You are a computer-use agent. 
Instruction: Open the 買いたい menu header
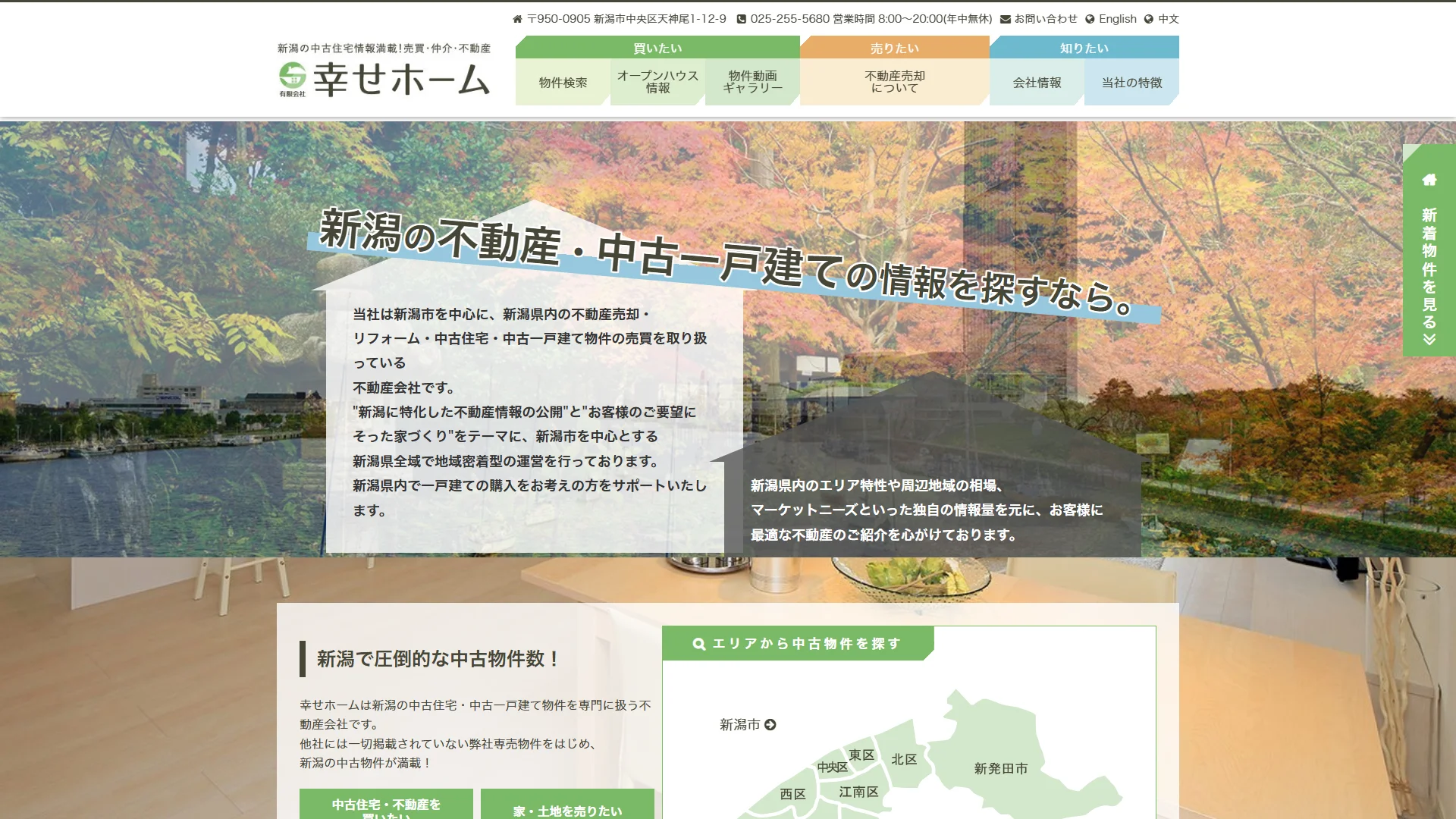click(x=657, y=48)
